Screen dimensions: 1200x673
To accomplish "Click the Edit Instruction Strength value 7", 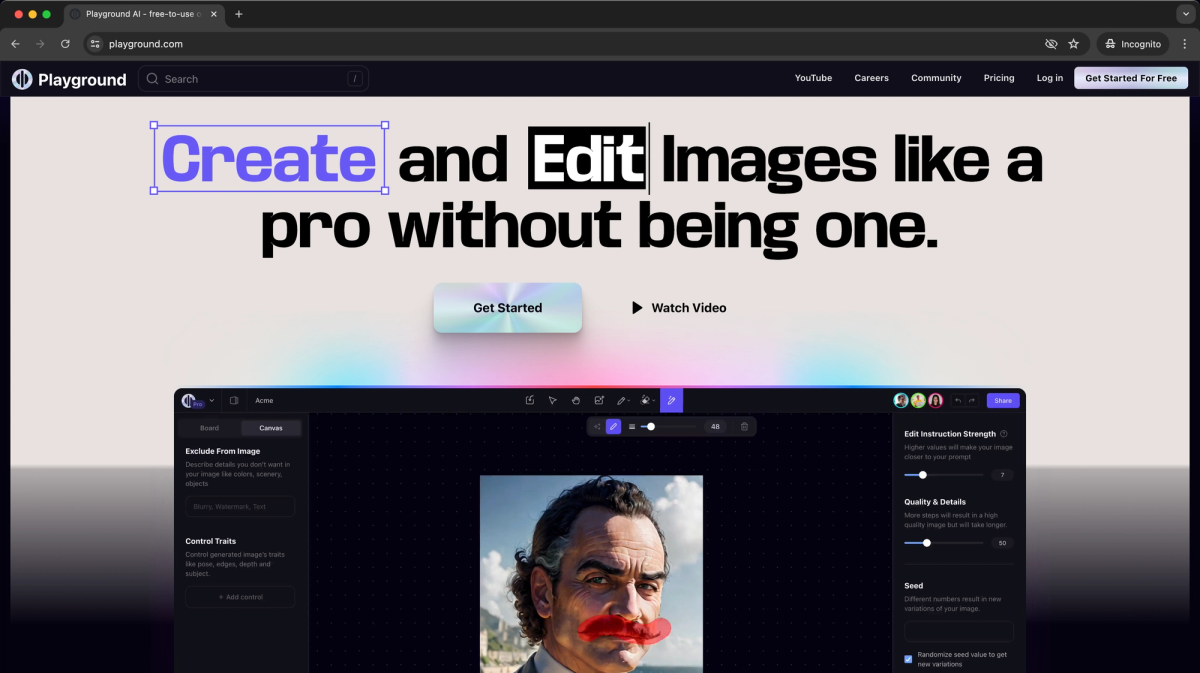I will point(1001,475).
